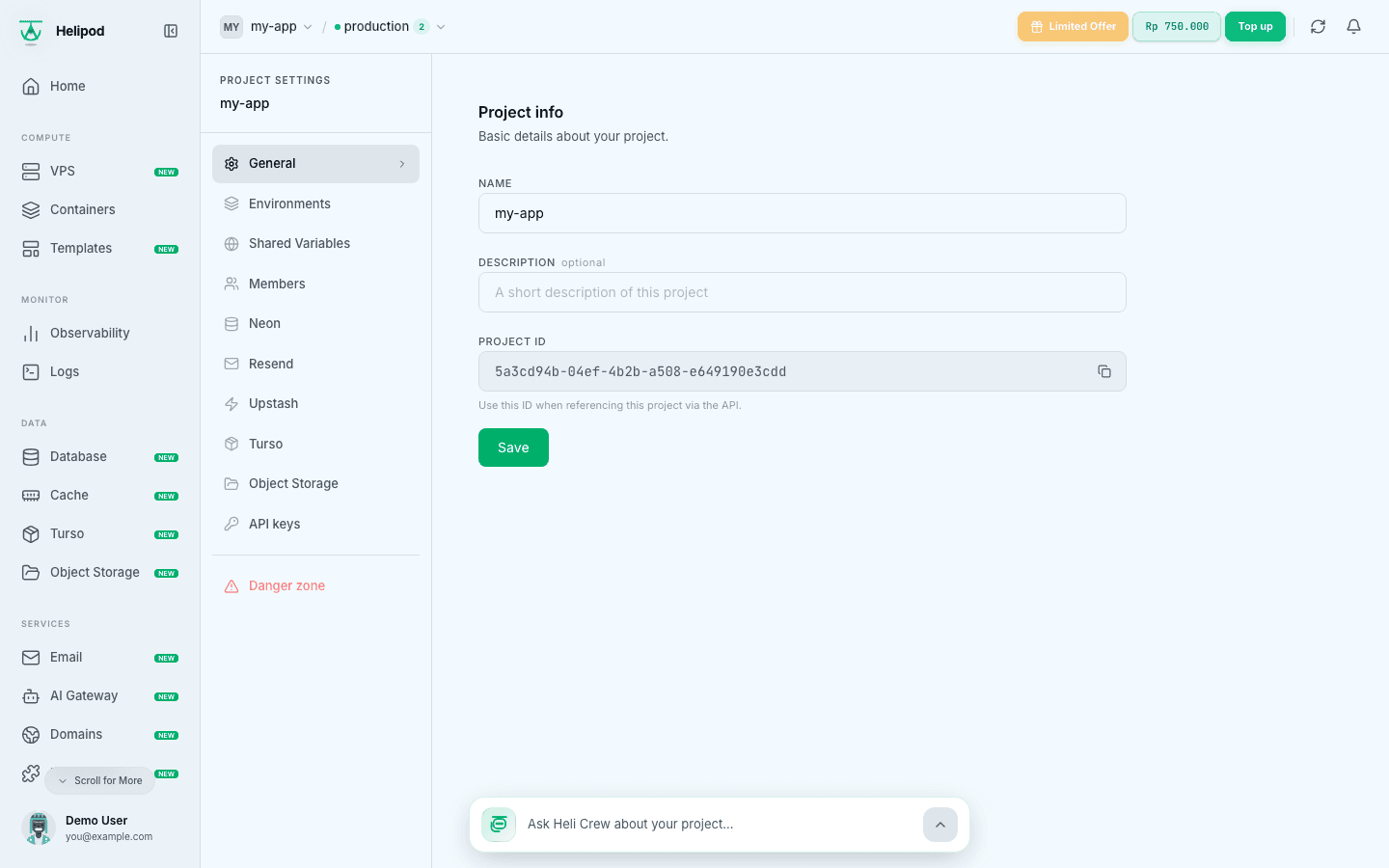
Task: Open Upstash integration settings
Action: click(x=315, y=404)
